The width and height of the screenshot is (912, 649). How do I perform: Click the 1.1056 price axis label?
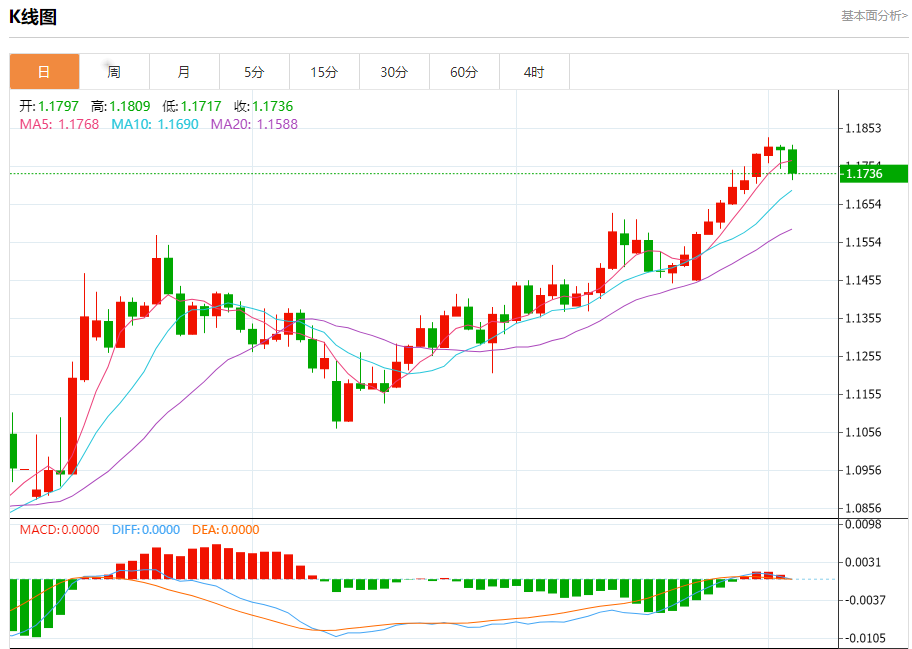(863, 432)
